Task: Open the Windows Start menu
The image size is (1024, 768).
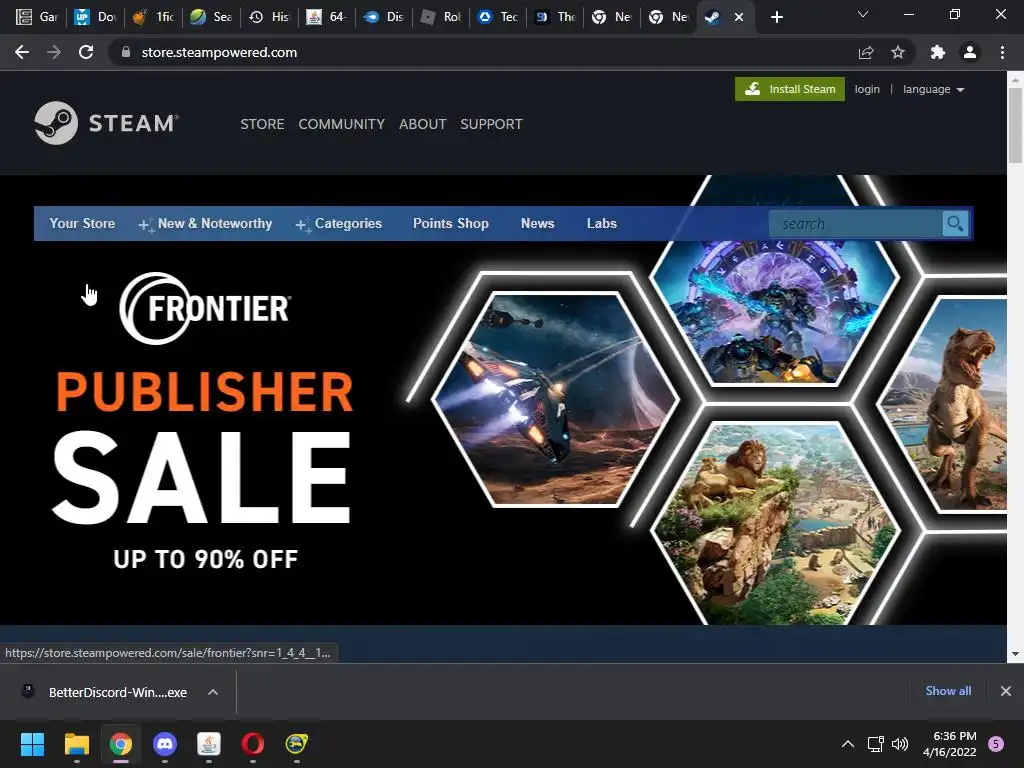Action: point(32,744)
